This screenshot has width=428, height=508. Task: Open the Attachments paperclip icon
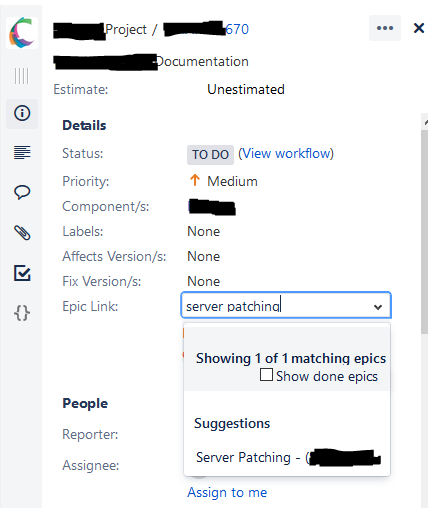[22, 233]
